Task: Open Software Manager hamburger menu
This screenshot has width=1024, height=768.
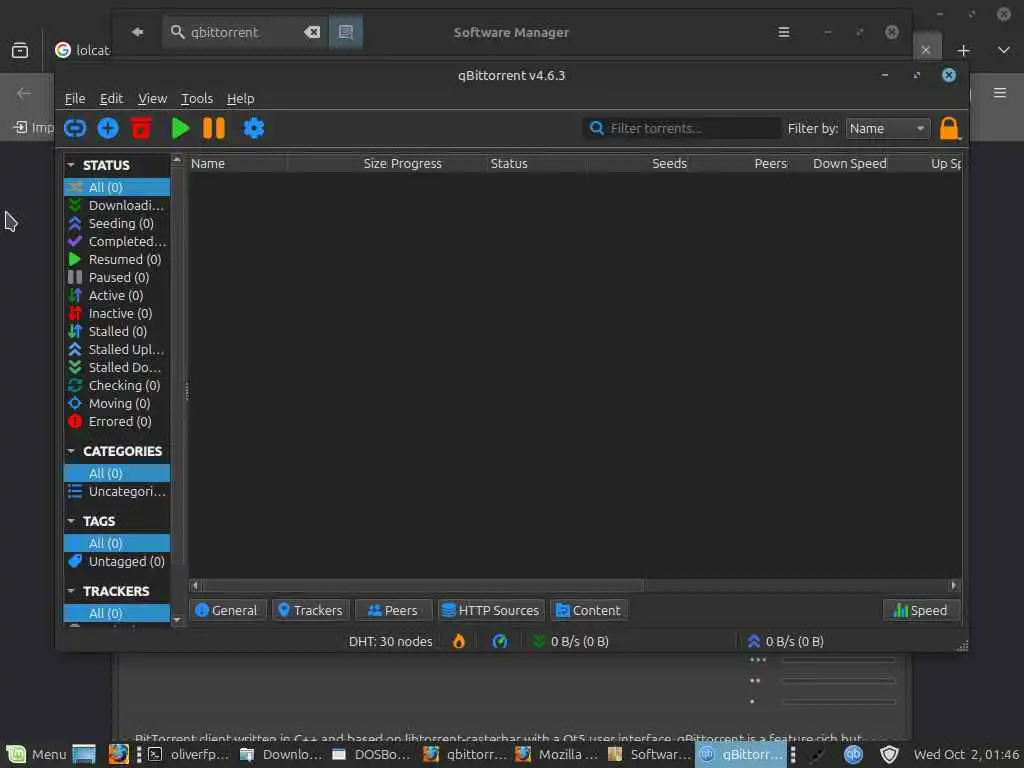Action: tap(784, 32)
